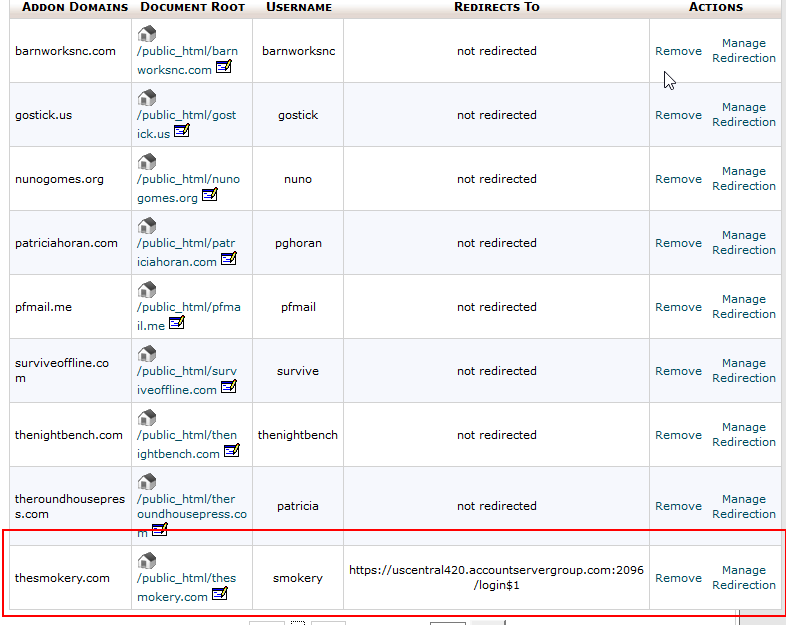The height and width of the screenshot is (625, 786).
Task: Remove the surviveoffline.com addon domain
Action: (678, 371)
